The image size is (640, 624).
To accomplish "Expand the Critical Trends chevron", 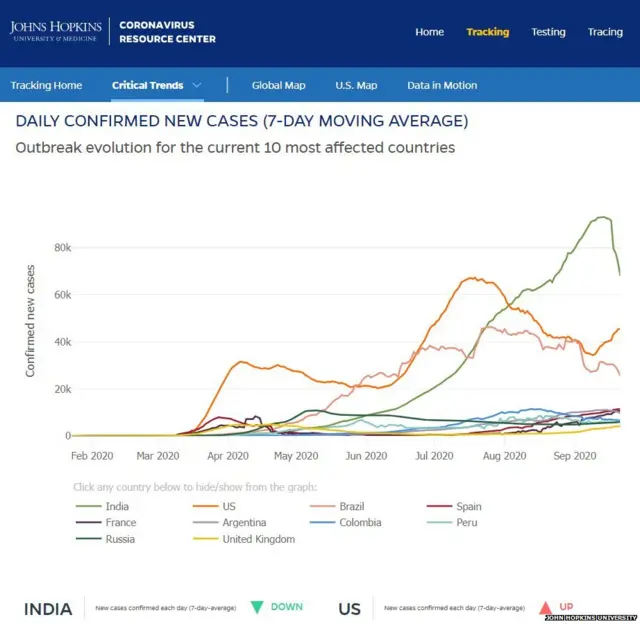I will (x=197, y=86).
